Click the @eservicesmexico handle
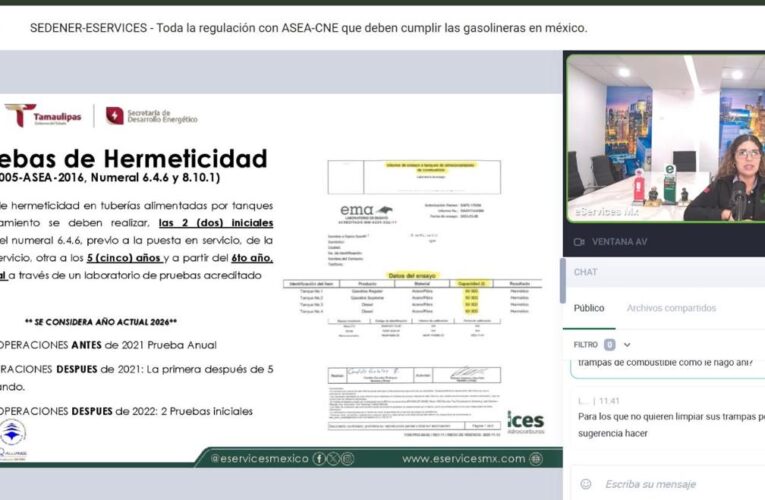The image size is (765, 500). 260,459
